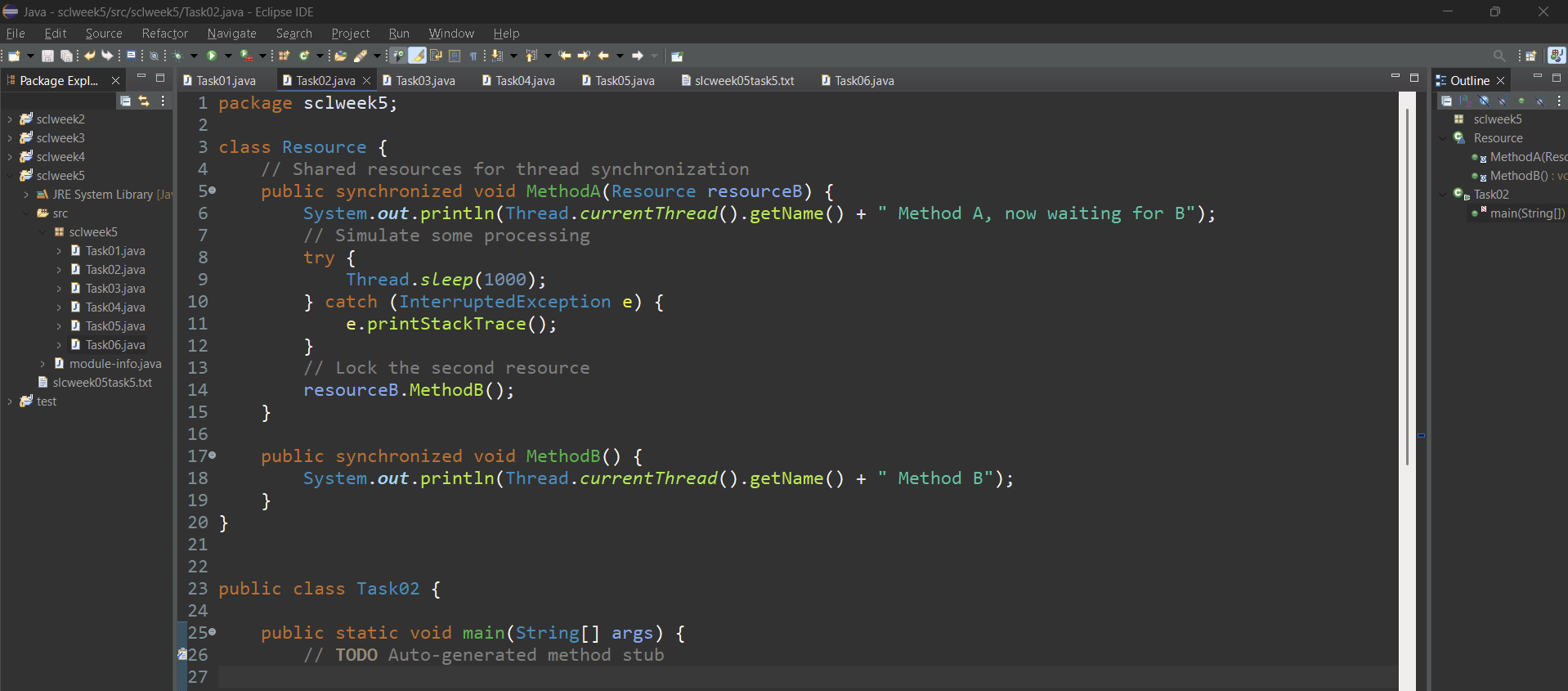The width and height of the screenshot is (1568, 691).
Task: Select MethodB() in the Outline
Action: click(1519, 176)
